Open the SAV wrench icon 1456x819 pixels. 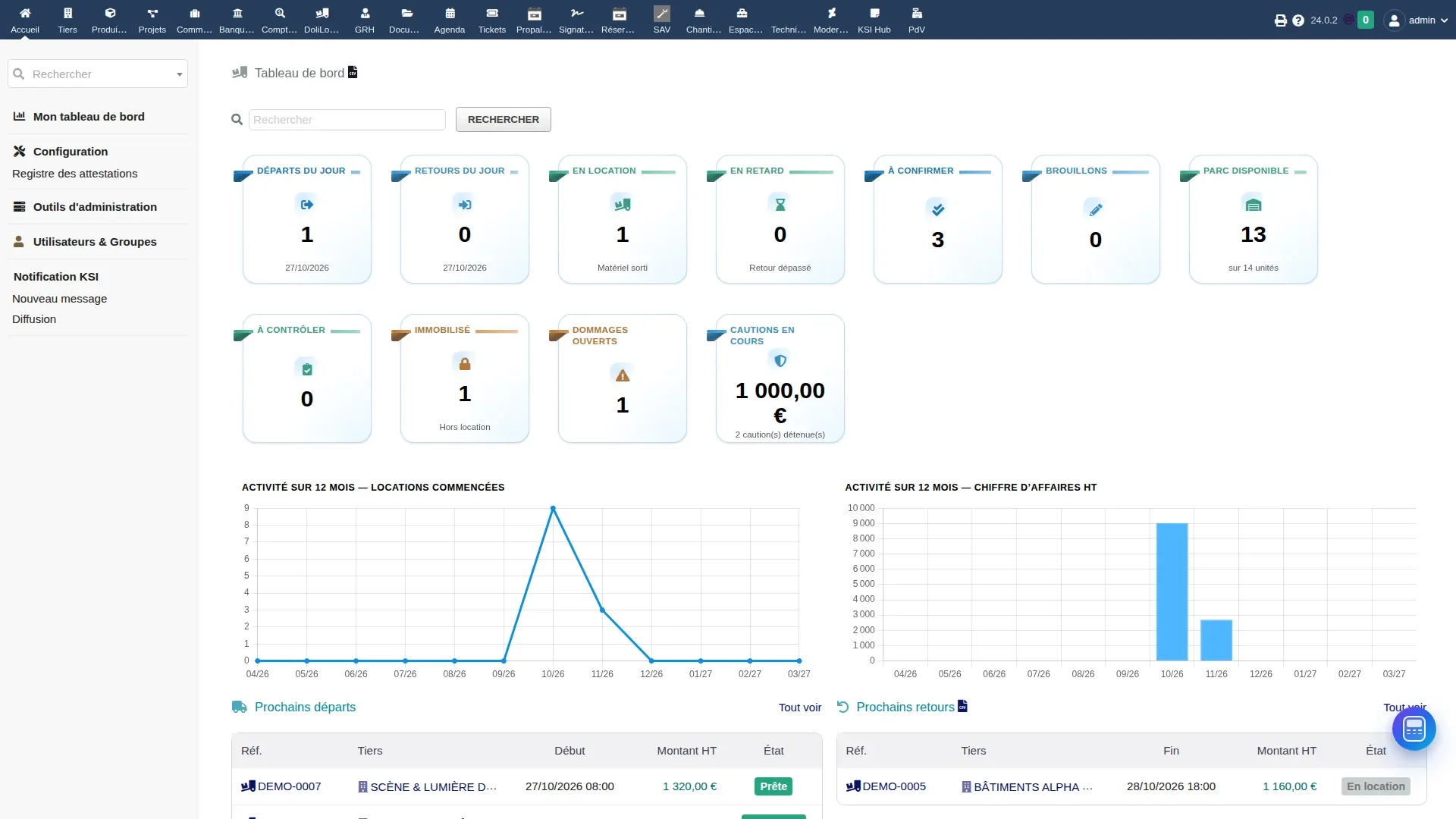[662, 13]
